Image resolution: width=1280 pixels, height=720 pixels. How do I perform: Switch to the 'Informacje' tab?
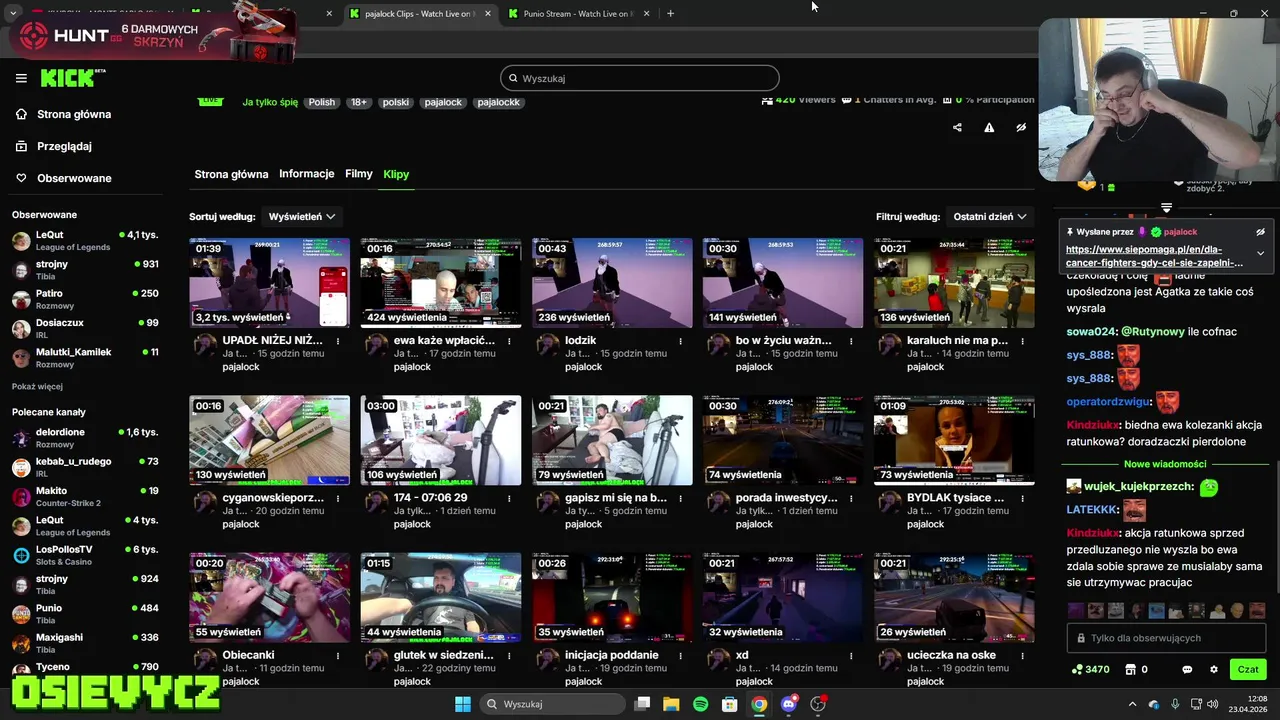tap(307, 174)
